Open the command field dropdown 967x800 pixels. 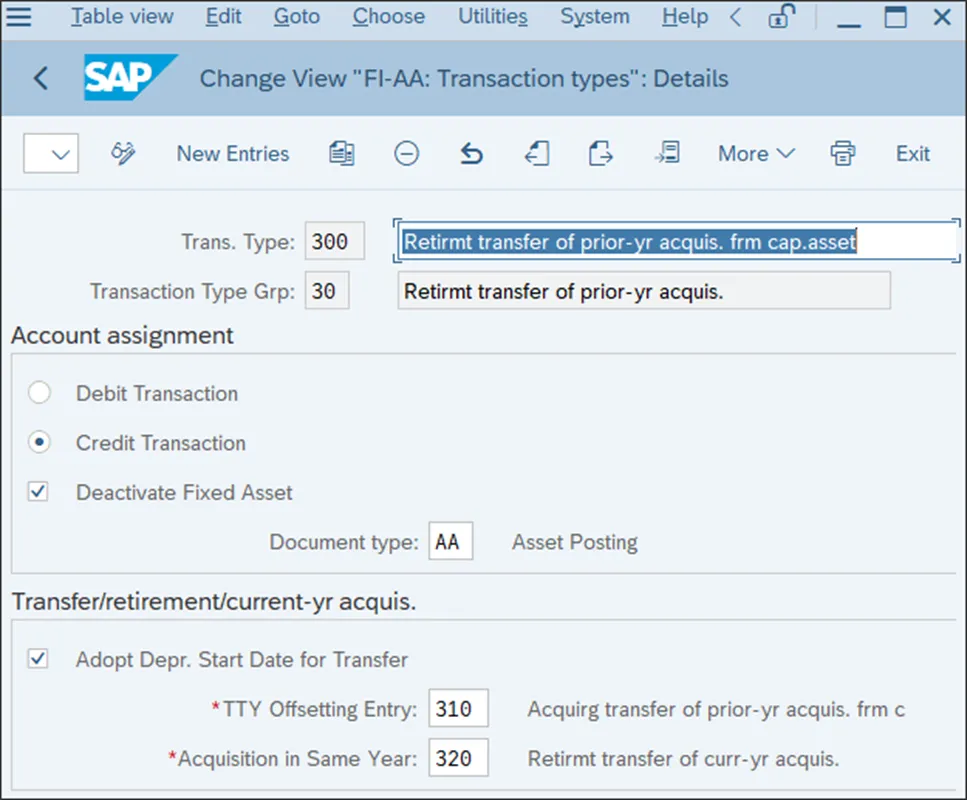tap(51, 154)
